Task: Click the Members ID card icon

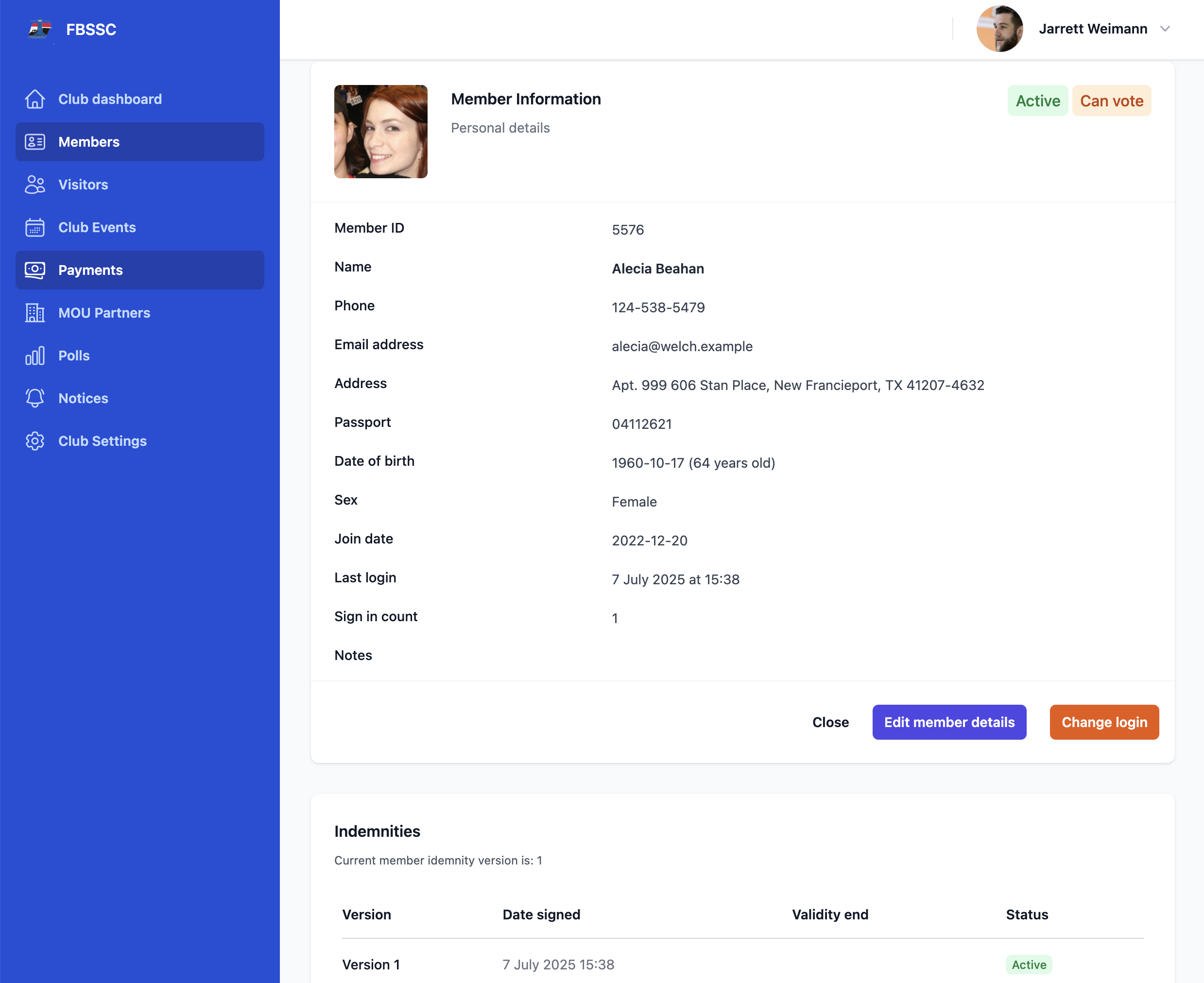Action: pyautogui.click(x=34, y=141)
